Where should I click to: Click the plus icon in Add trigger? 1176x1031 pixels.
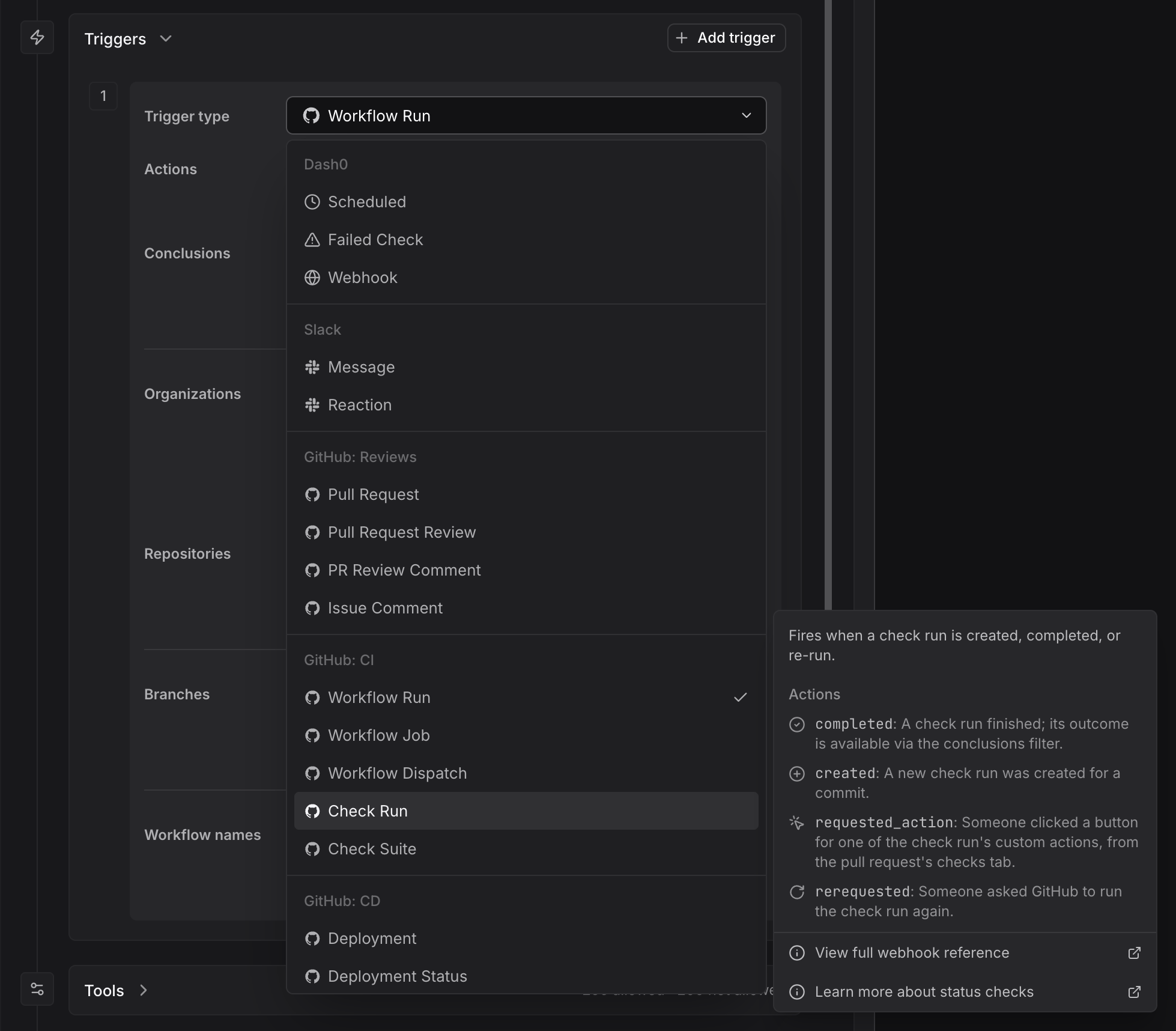click(x=682, y=38)
